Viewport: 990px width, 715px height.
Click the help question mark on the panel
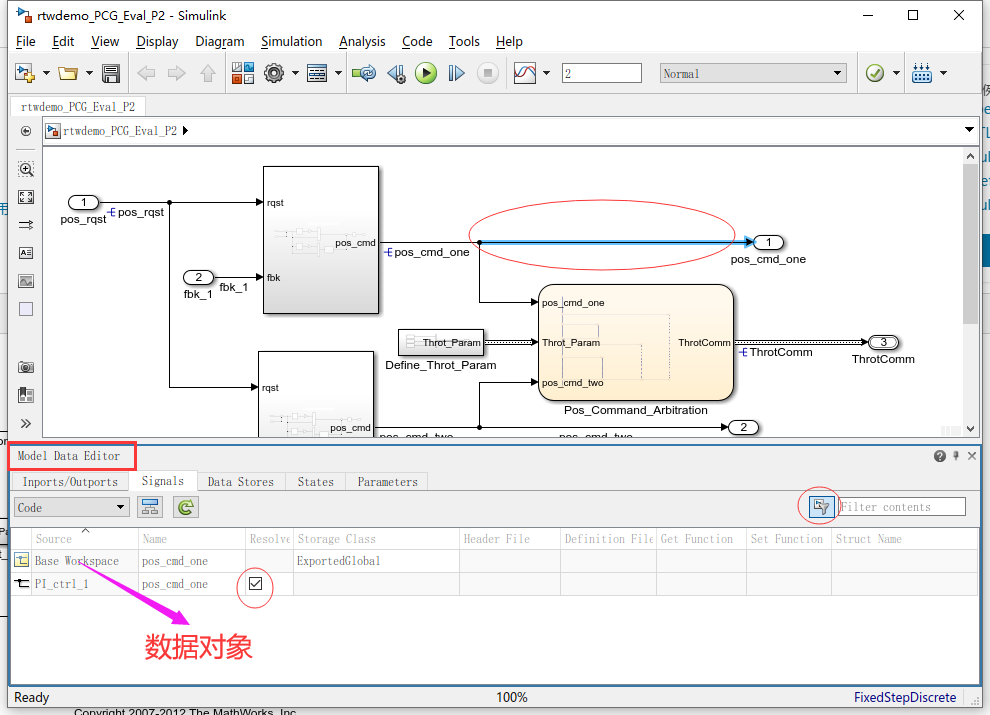pyautogui.click(x=939, y=455)
